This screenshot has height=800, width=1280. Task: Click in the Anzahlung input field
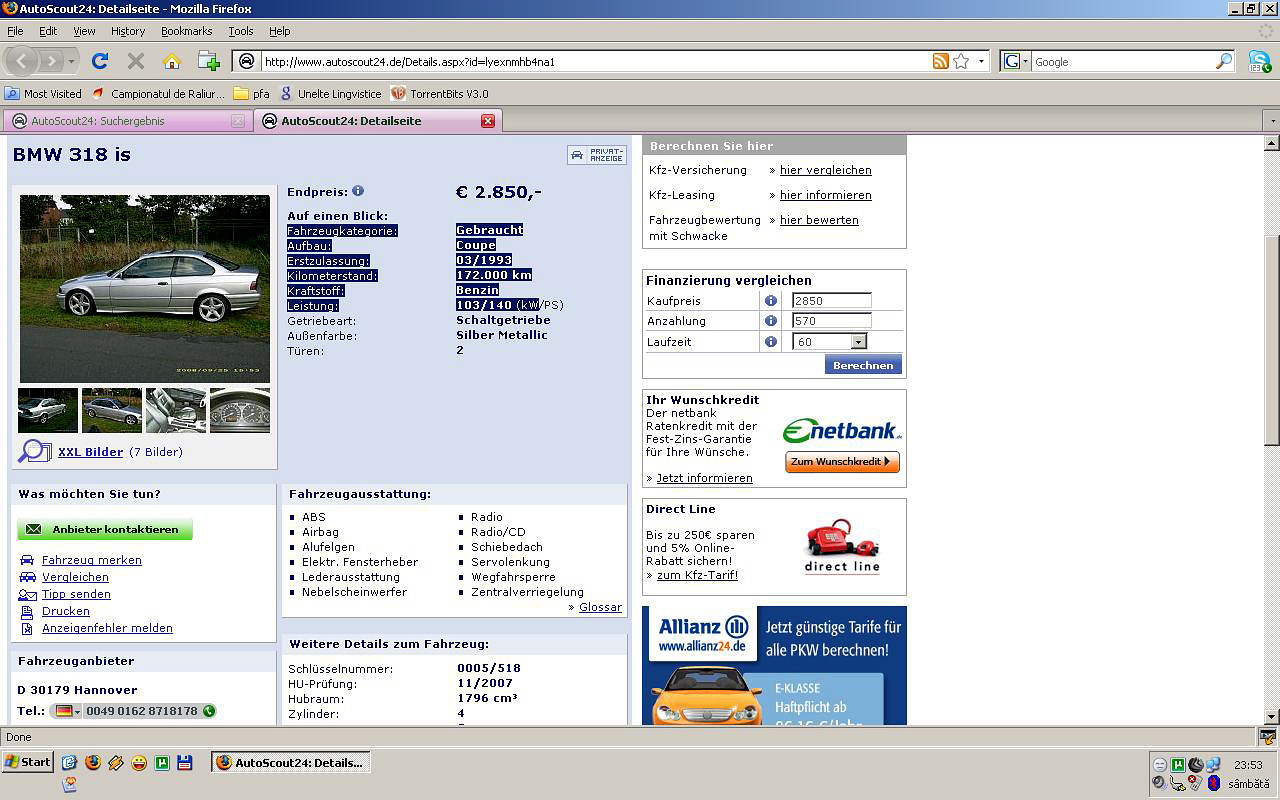coord(832,321)
